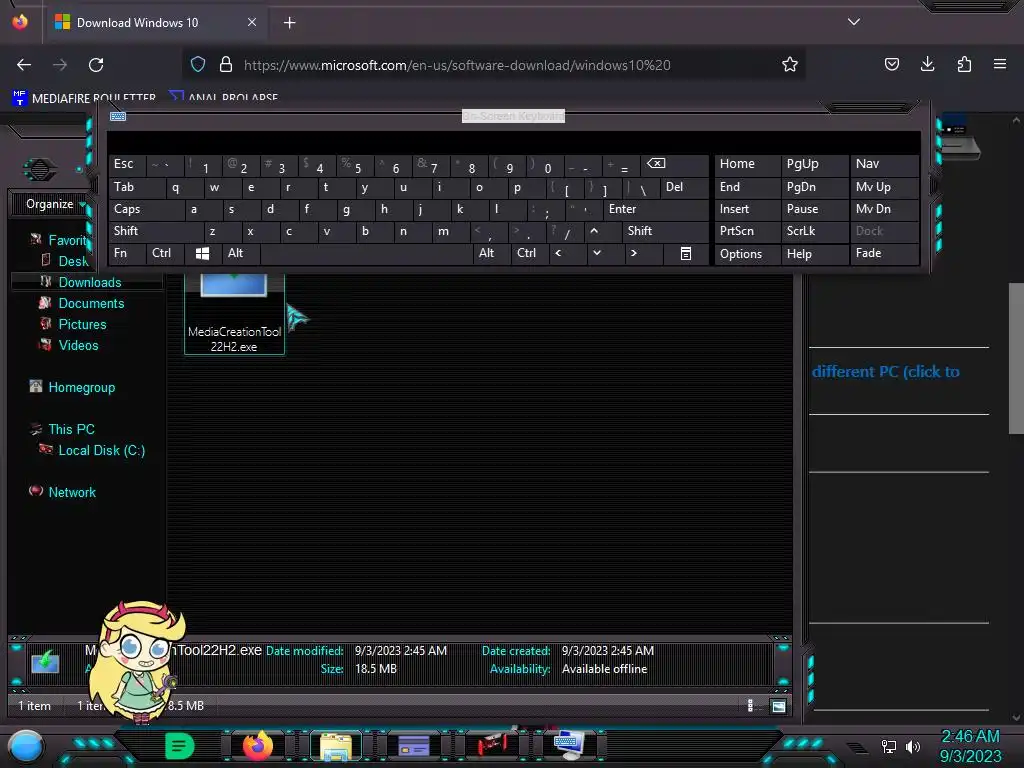Open the Firefox extensions puzzle icon
1024x768 pixels.
click(964, 64)
